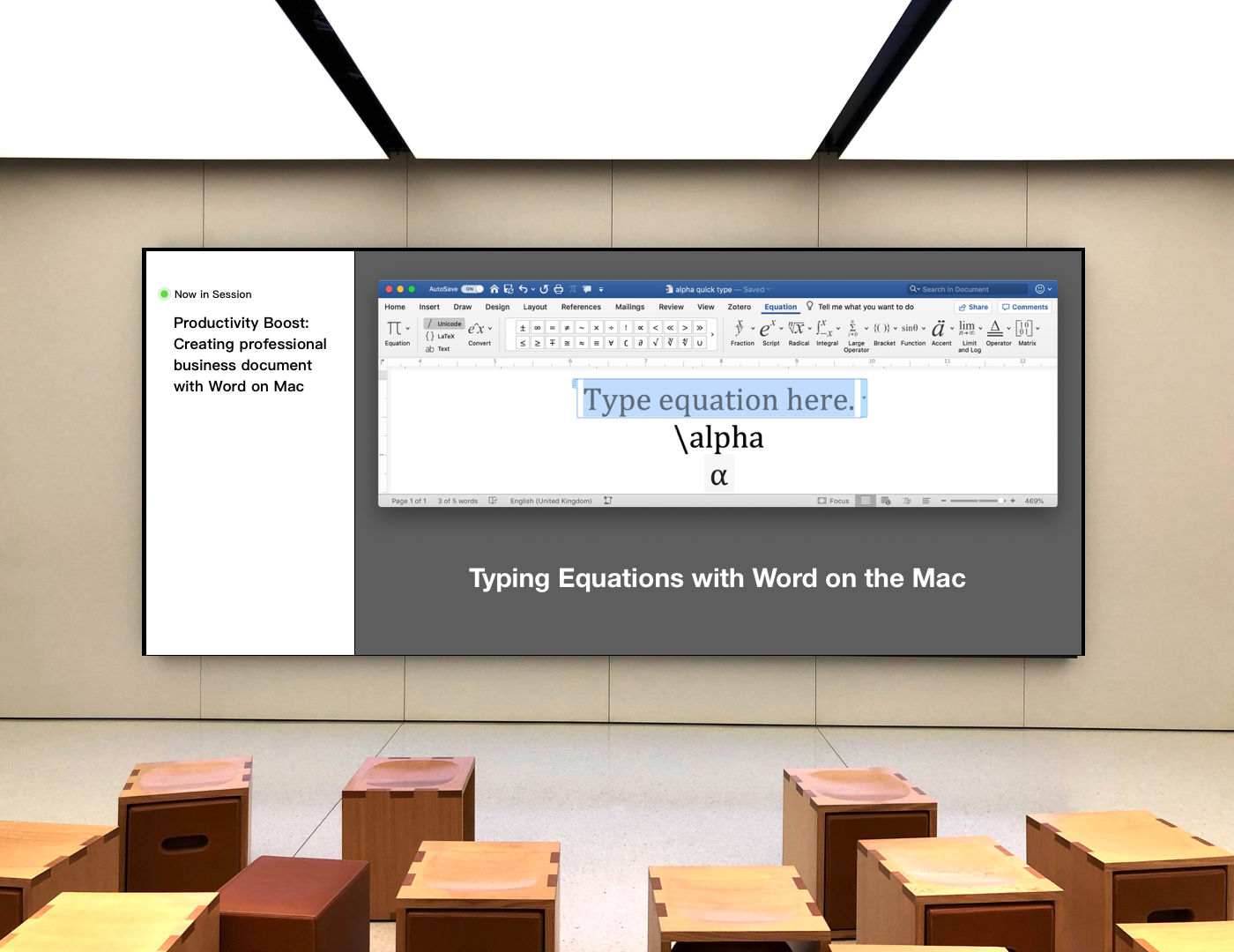Switch to Web Layout view icon

886,501
